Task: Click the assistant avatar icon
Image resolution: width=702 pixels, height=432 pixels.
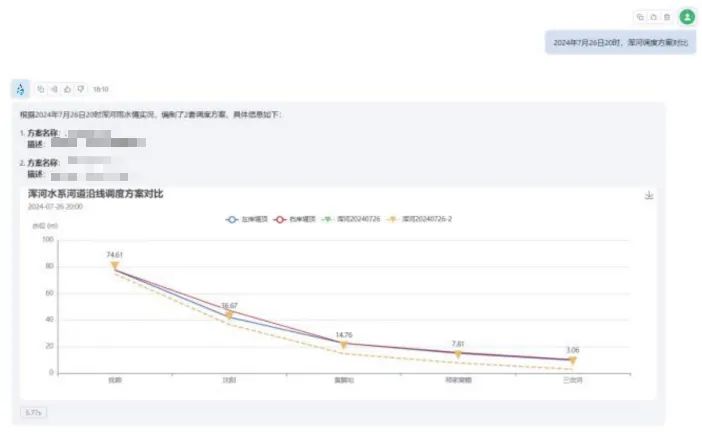Action: pos(20,89)
